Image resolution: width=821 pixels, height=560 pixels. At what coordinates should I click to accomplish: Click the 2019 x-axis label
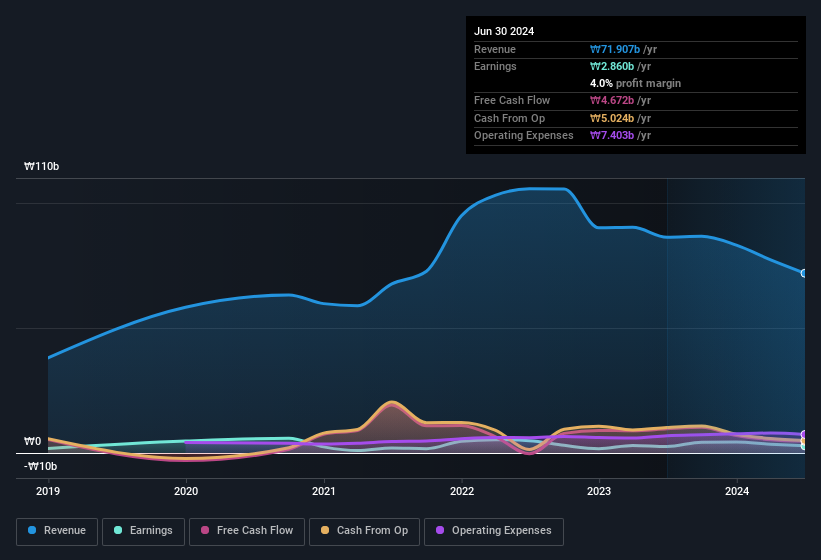click(x=48, y=491)
